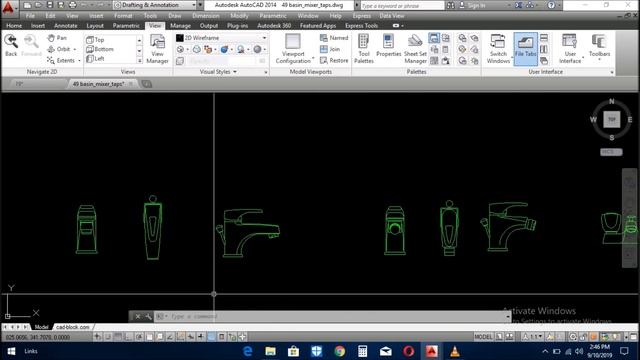Open the Extents dropdown arrow
640x360 pixels.
[79, 61]
